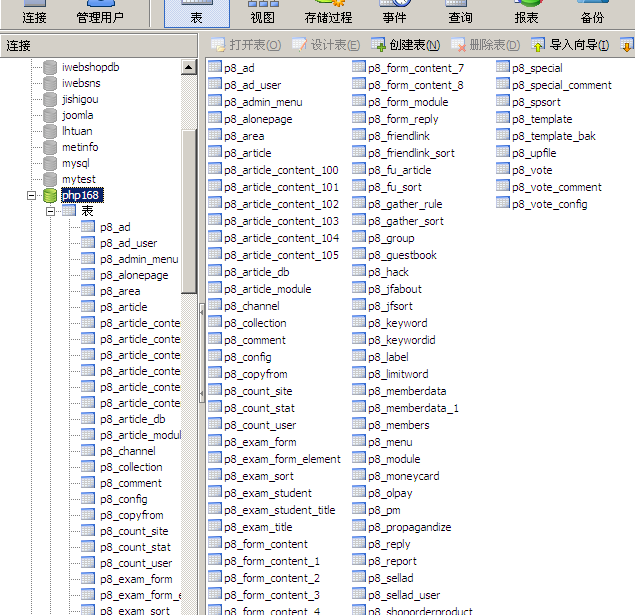Select p8_alonepage in the tree
635x615 pixels.
(x=134, y=275)
